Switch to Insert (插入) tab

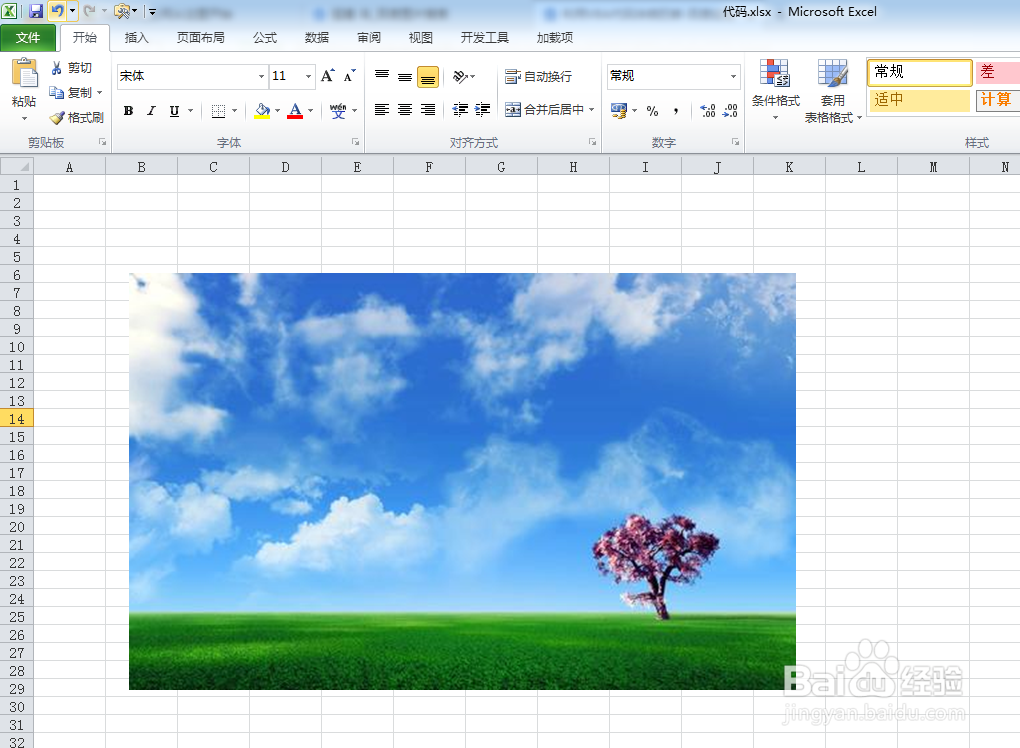(137, 38)
